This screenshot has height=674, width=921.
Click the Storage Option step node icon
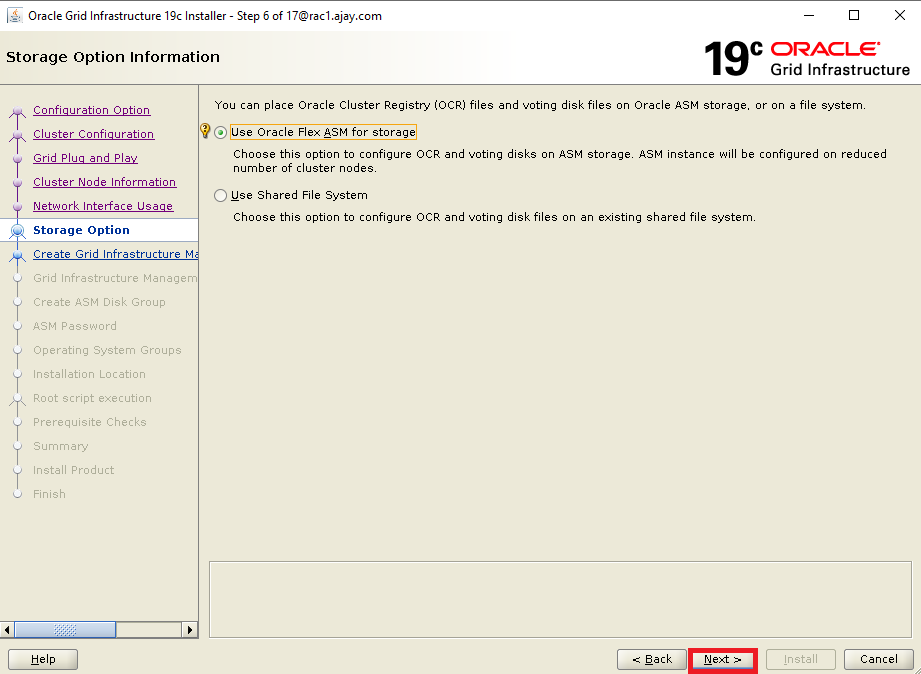pyautogui.click(x=18, y=231)
